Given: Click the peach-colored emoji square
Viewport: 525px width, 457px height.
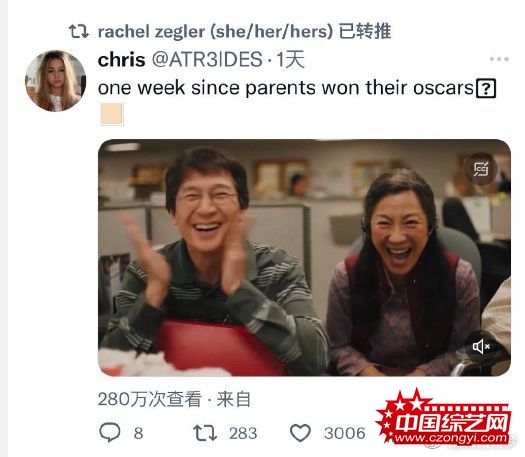Looking at the screenshot, I should click(112, 114).
